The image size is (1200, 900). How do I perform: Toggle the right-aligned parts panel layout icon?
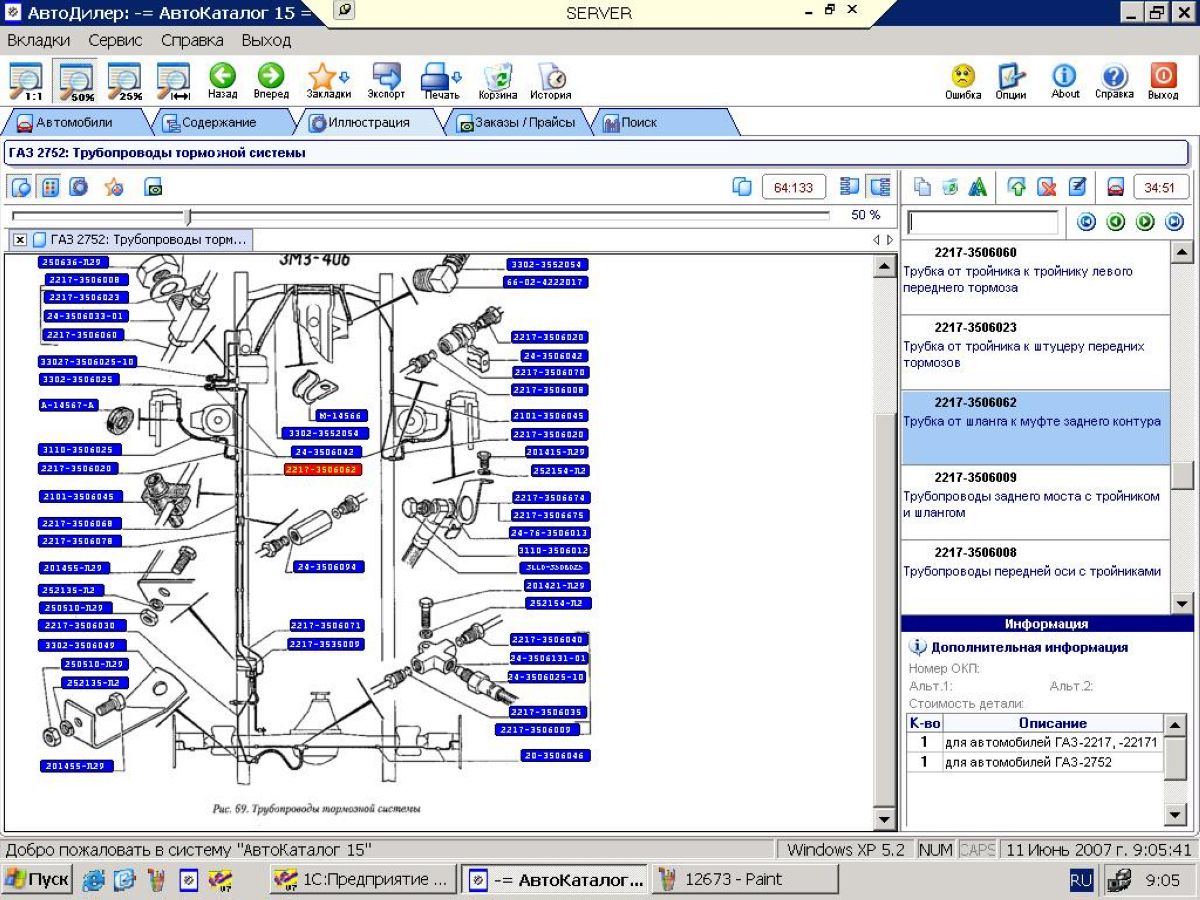pyautogui.click(x=880, y=187)
